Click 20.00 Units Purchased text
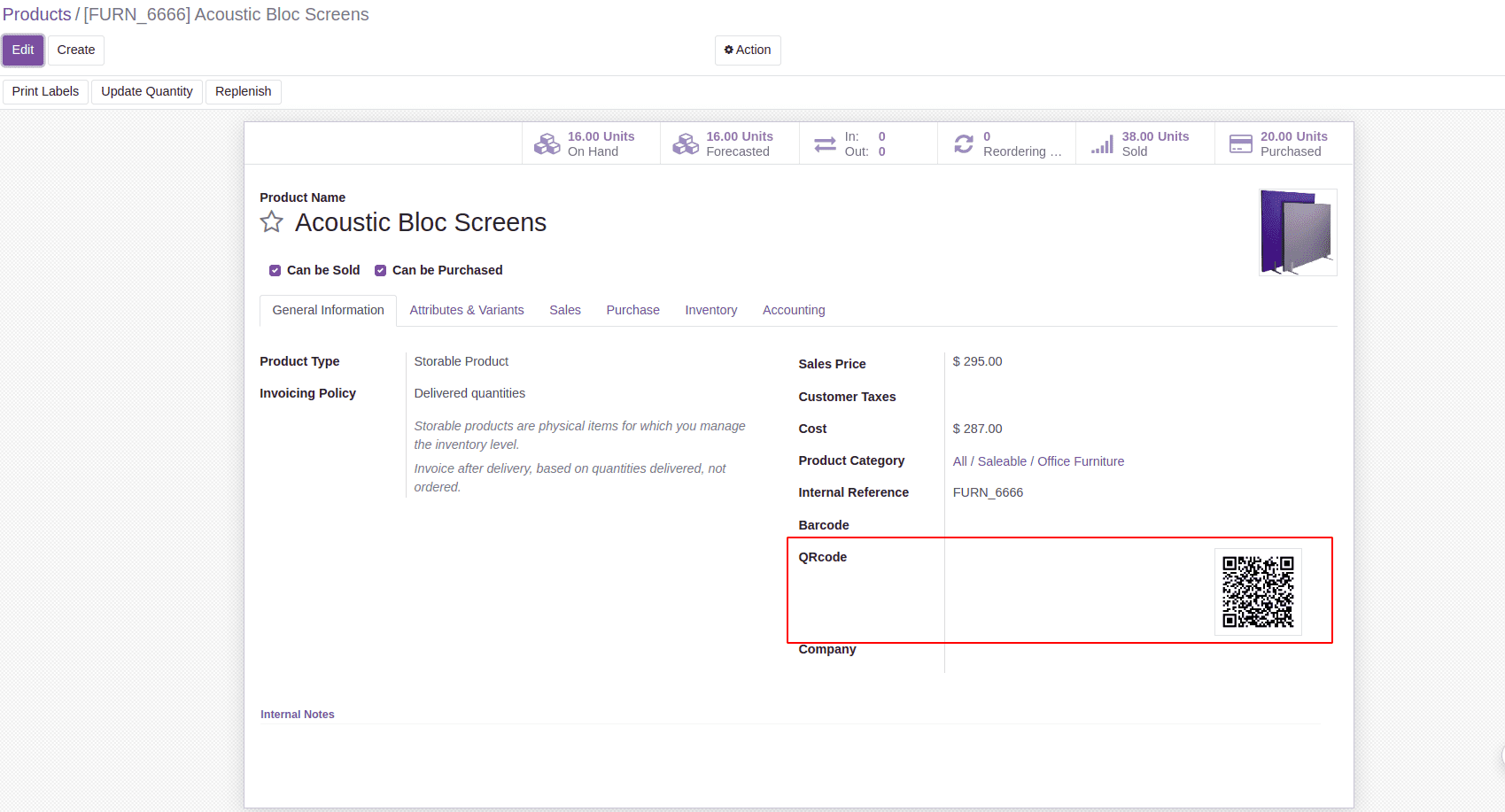The height and width of the screenshot is (812, 1505). coord(1294,143)
